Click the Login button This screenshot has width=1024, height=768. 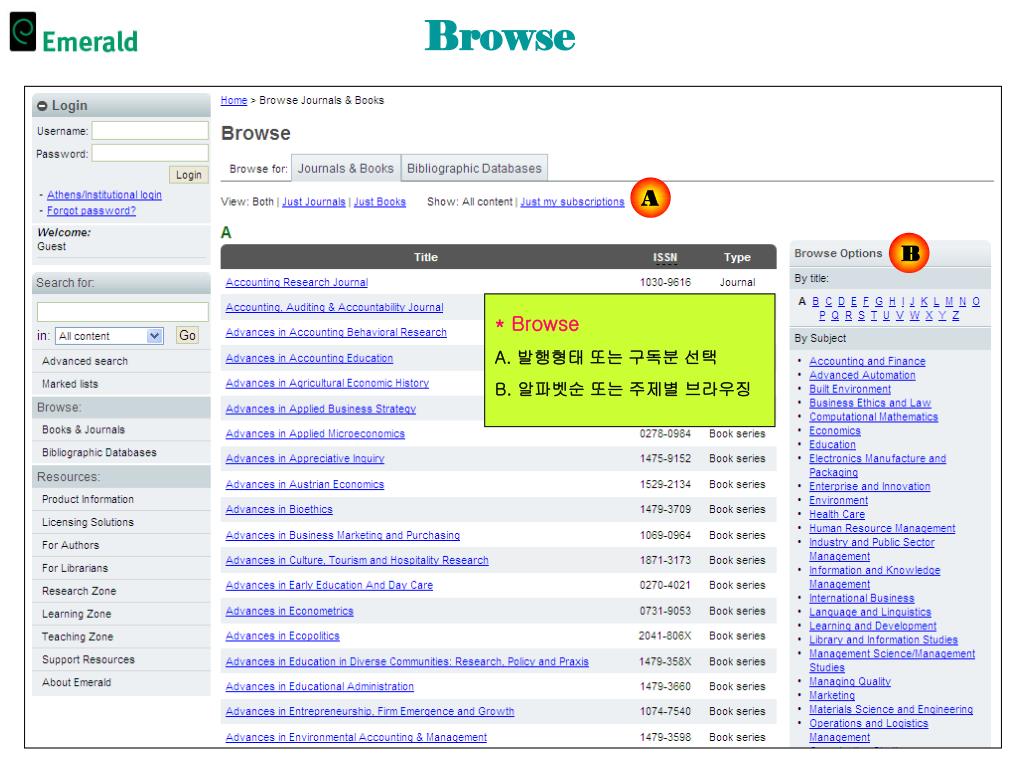[189, 175]
